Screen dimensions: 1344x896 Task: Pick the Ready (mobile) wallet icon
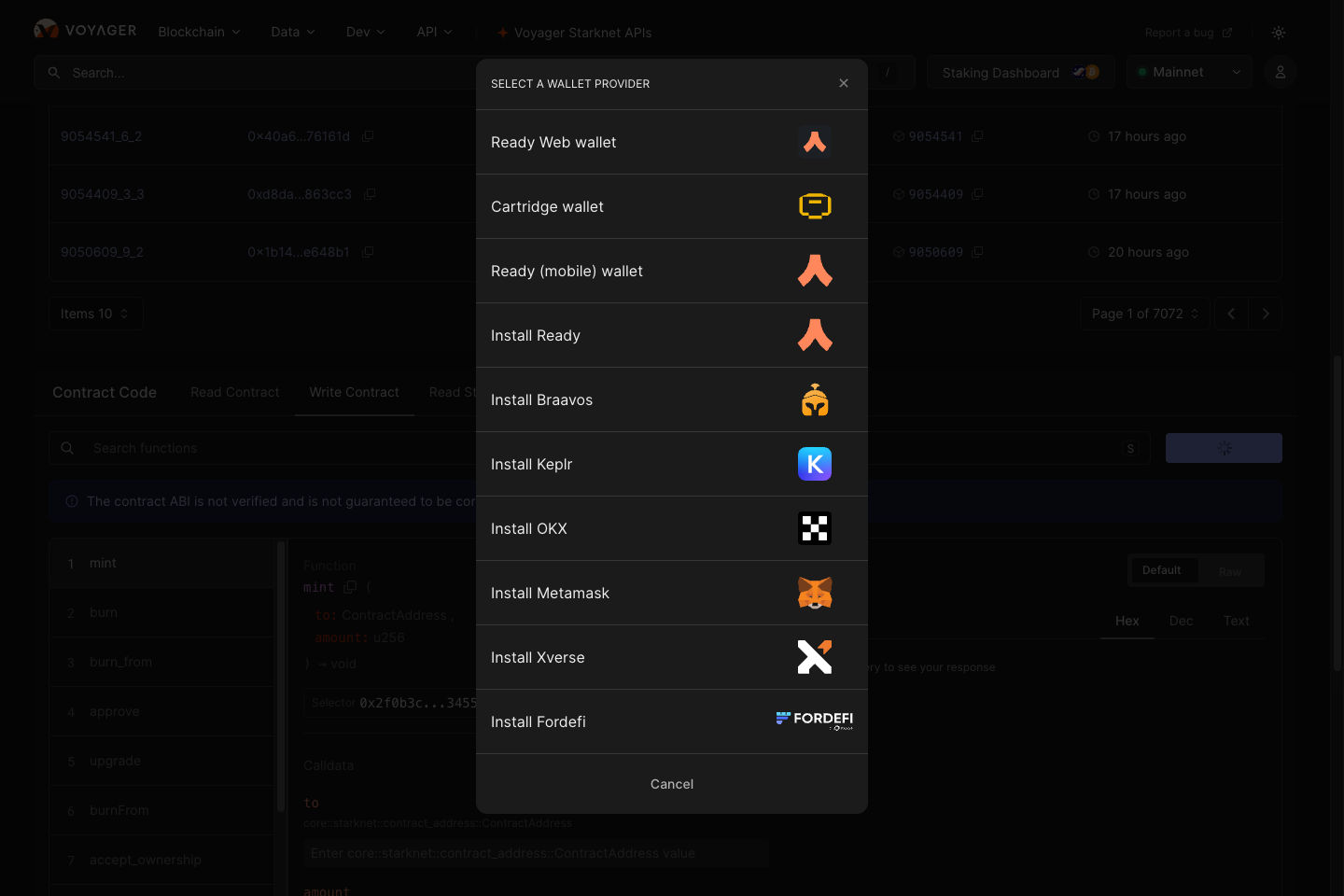point(815,271)
